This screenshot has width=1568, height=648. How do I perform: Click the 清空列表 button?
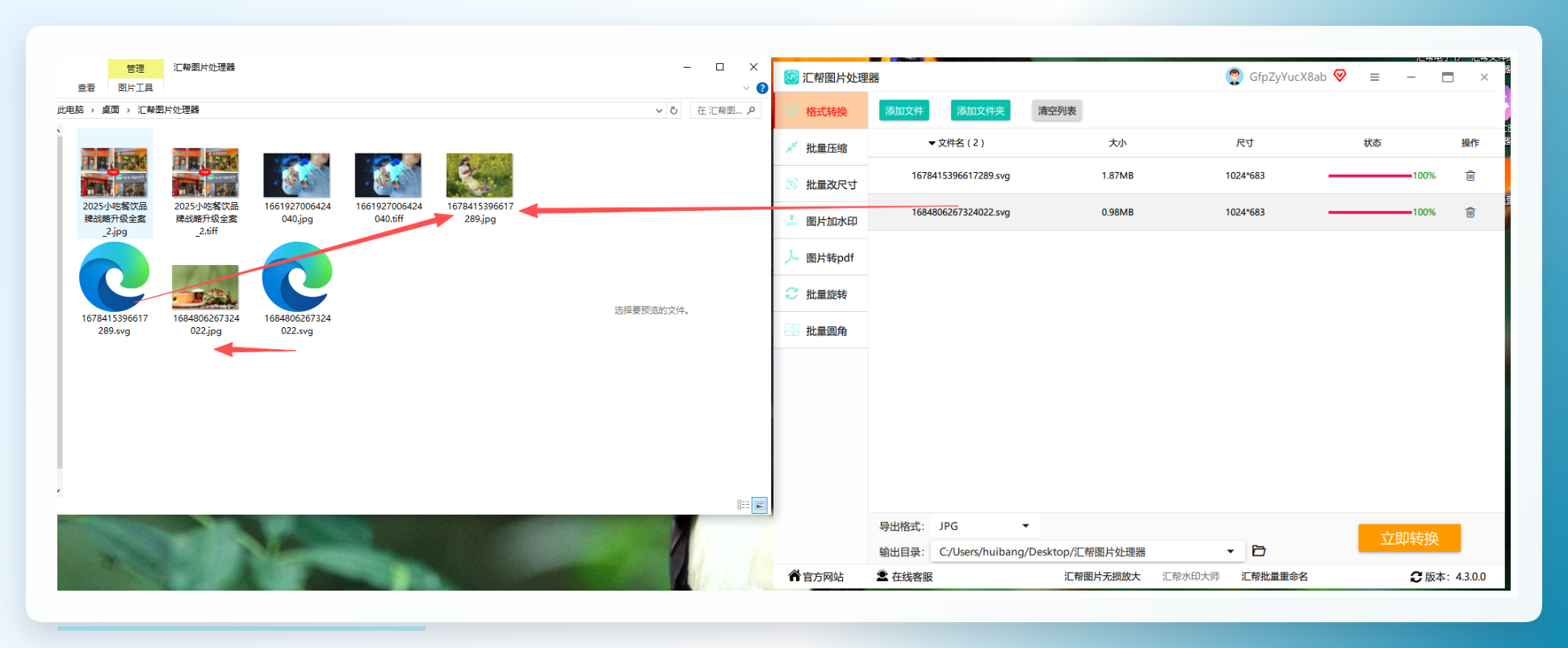click(x=1057, y=111)
